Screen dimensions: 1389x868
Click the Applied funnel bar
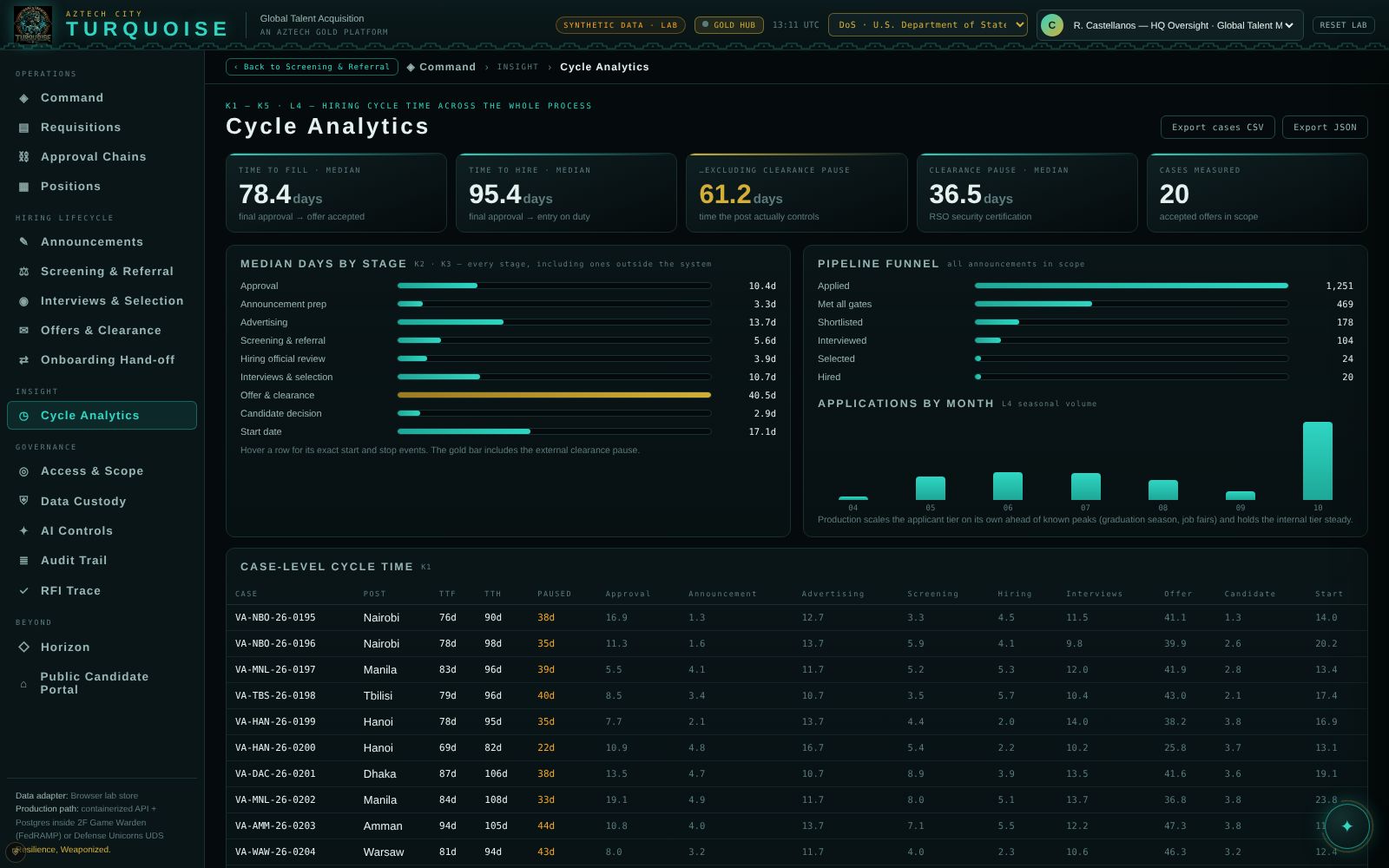(x=1131, y=286)
